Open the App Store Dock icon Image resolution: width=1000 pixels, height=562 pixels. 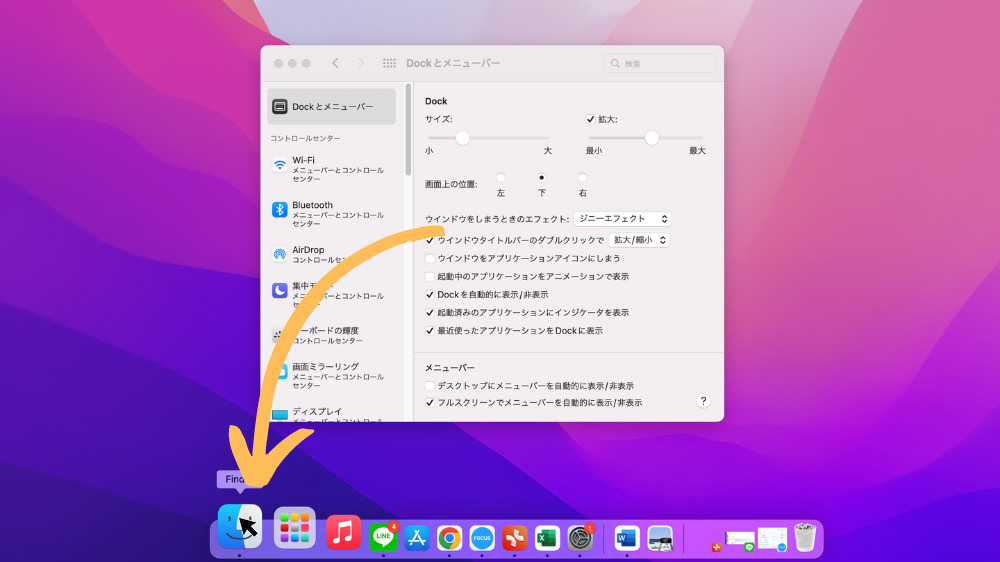click(x=416, y=538)
